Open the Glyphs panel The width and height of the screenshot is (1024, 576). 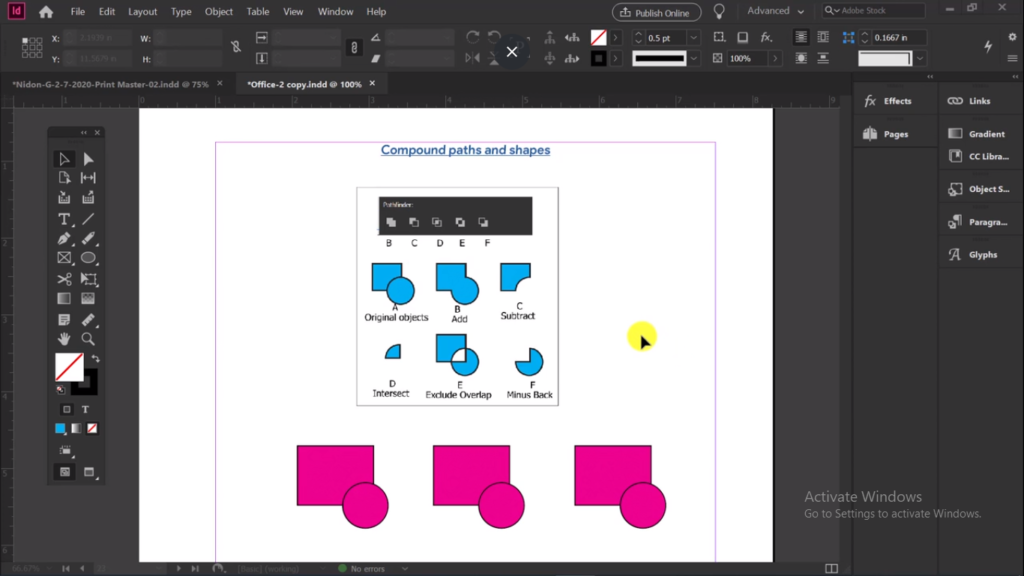[x=972, y=255]
